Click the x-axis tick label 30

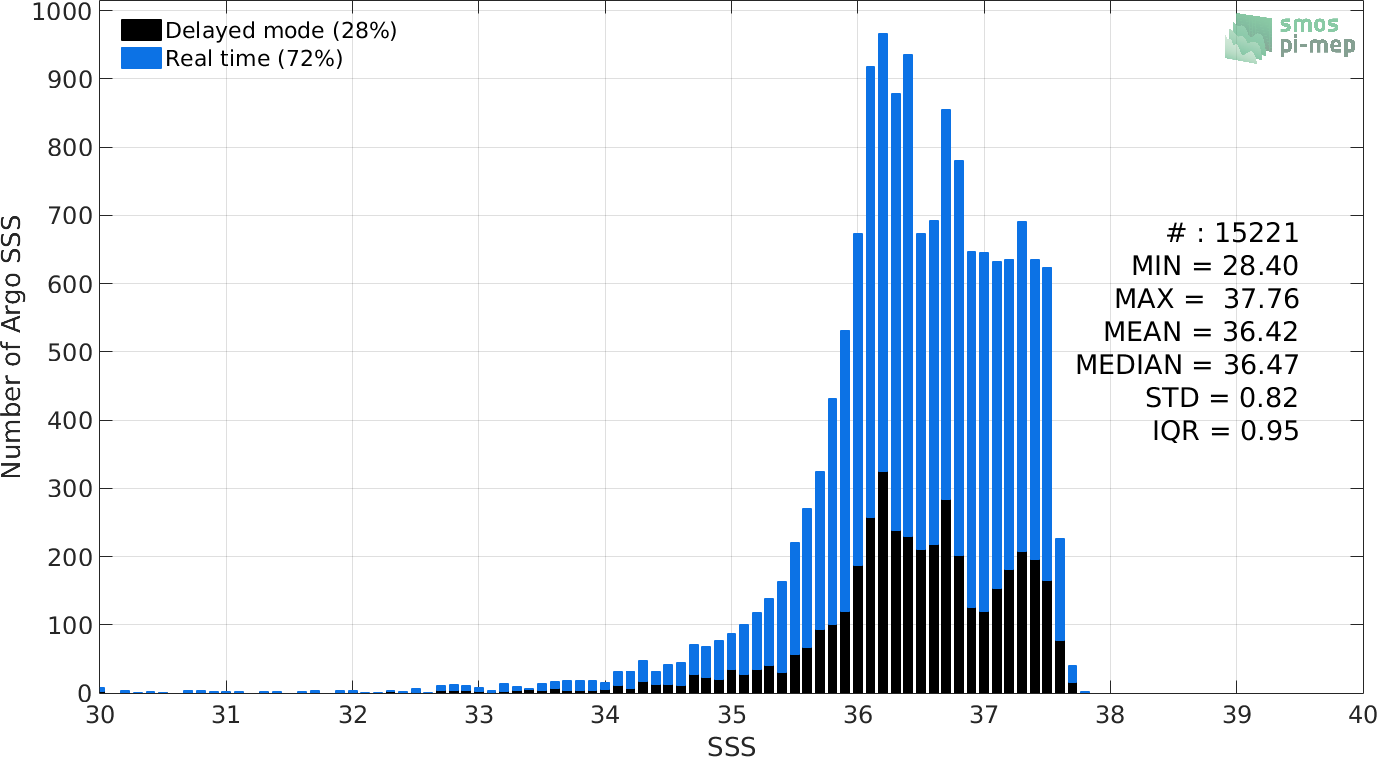[x=100, y=715]
